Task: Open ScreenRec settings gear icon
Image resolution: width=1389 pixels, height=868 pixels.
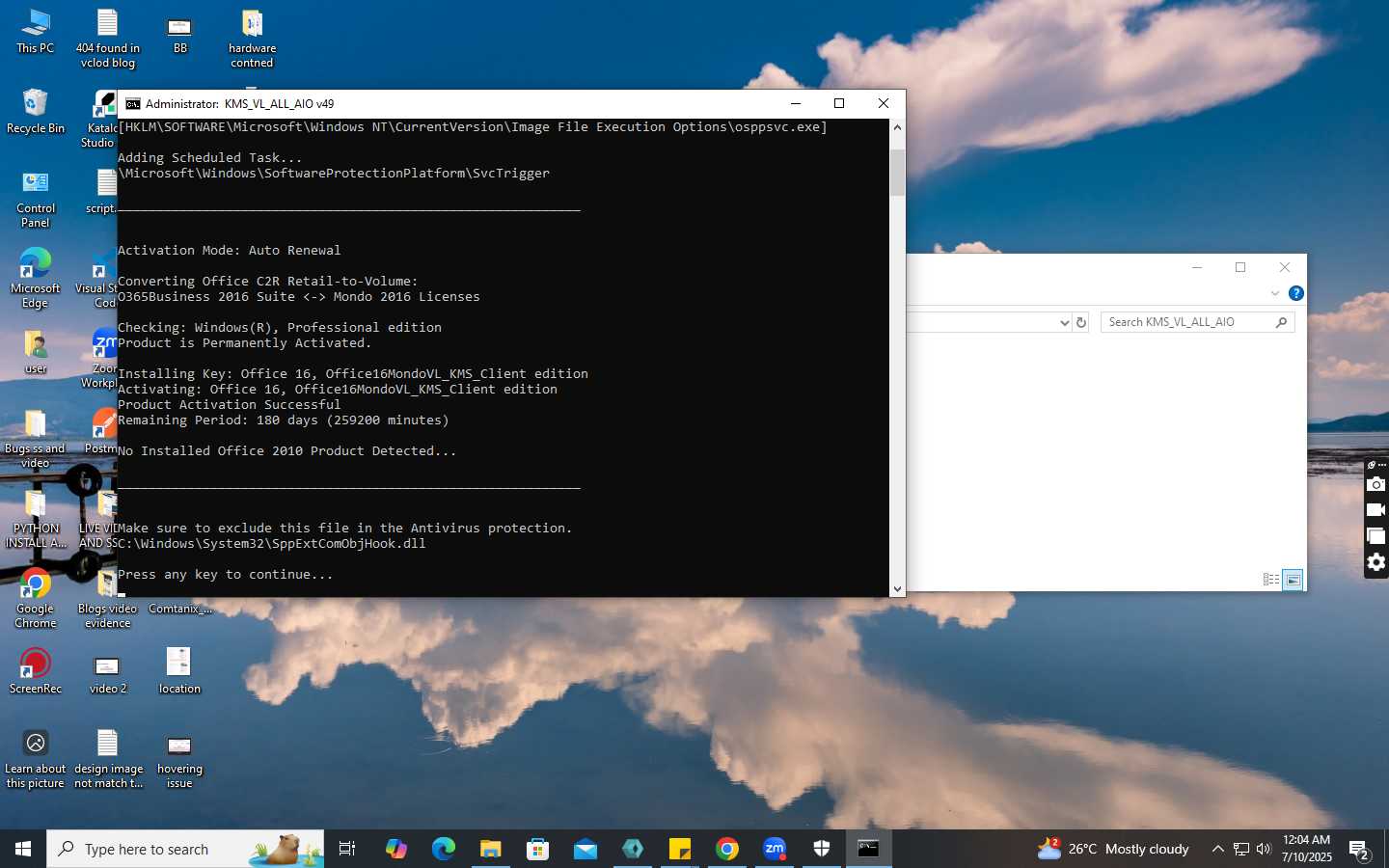Action: (x=1376, y=561)
